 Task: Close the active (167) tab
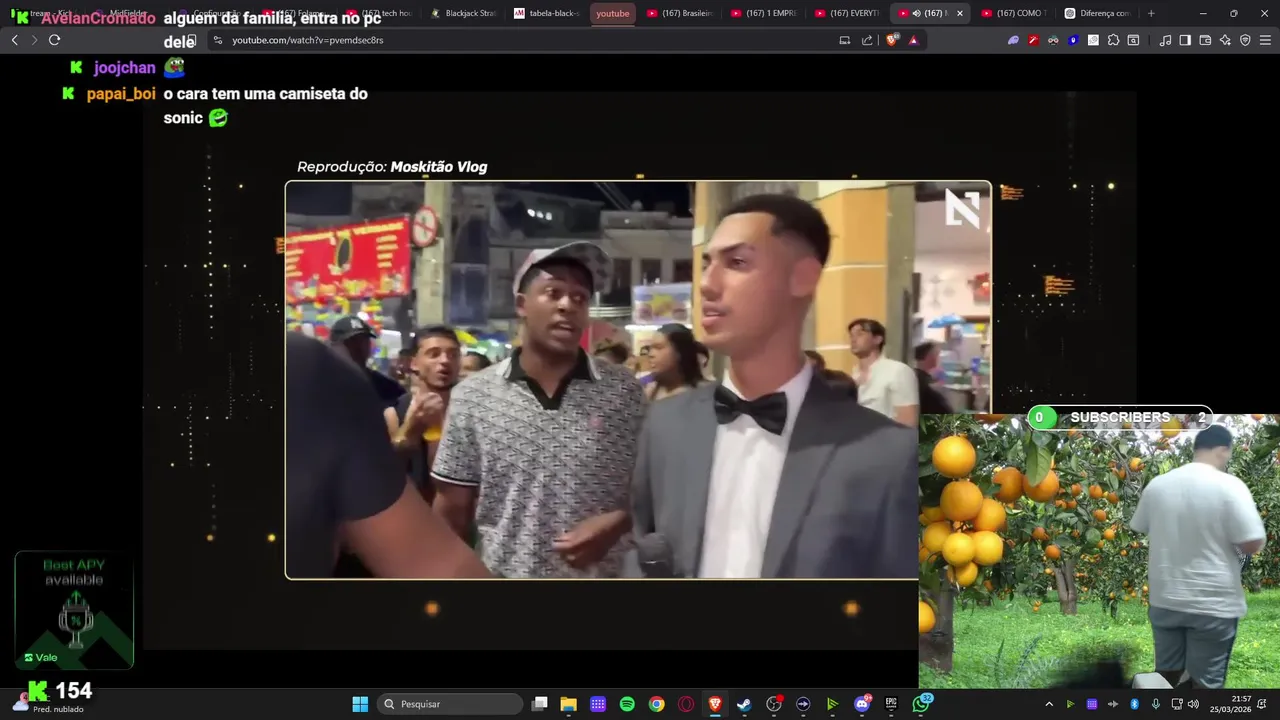pyautogui.click(x=960, y=13)
